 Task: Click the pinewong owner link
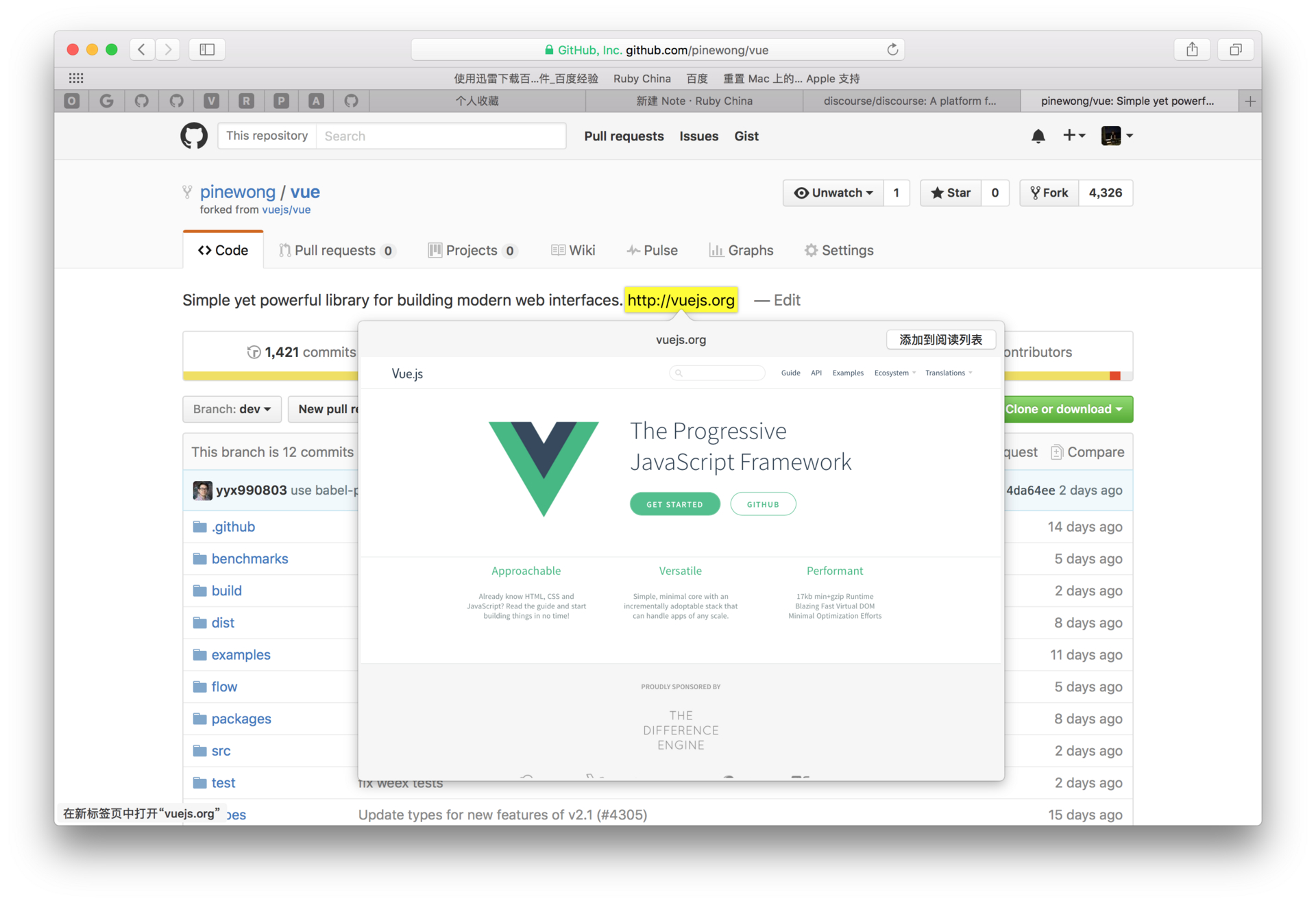click(238, 192)
